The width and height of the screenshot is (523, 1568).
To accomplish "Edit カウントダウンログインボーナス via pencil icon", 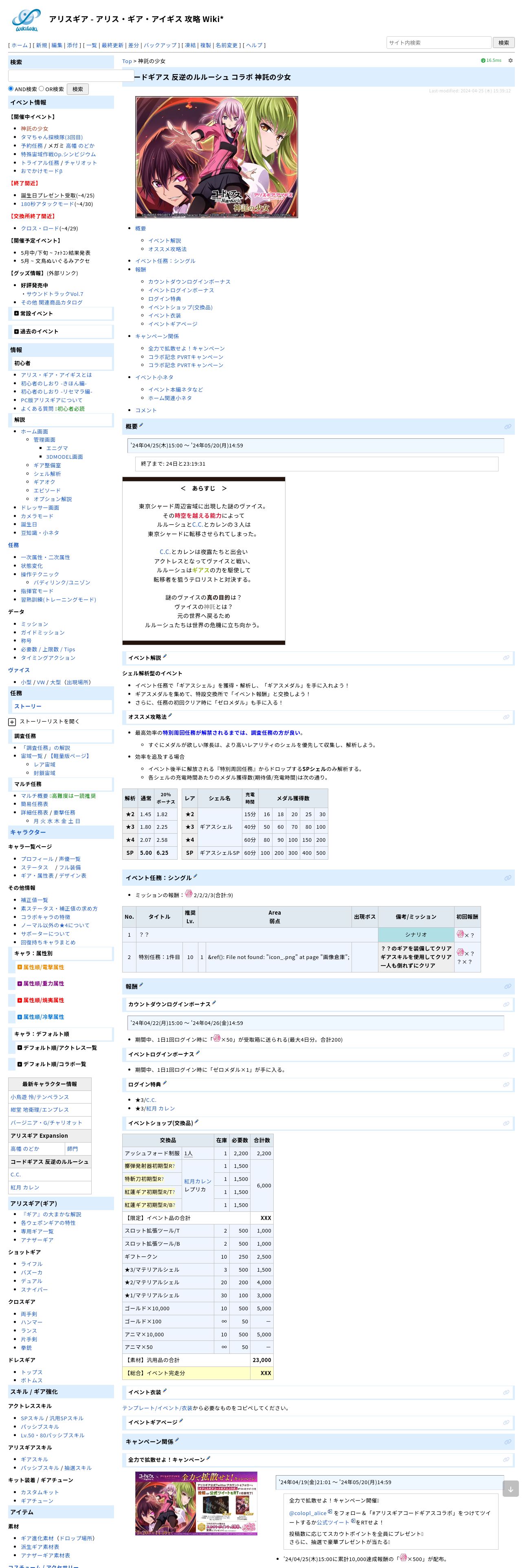I will [x=214, y=1003].
